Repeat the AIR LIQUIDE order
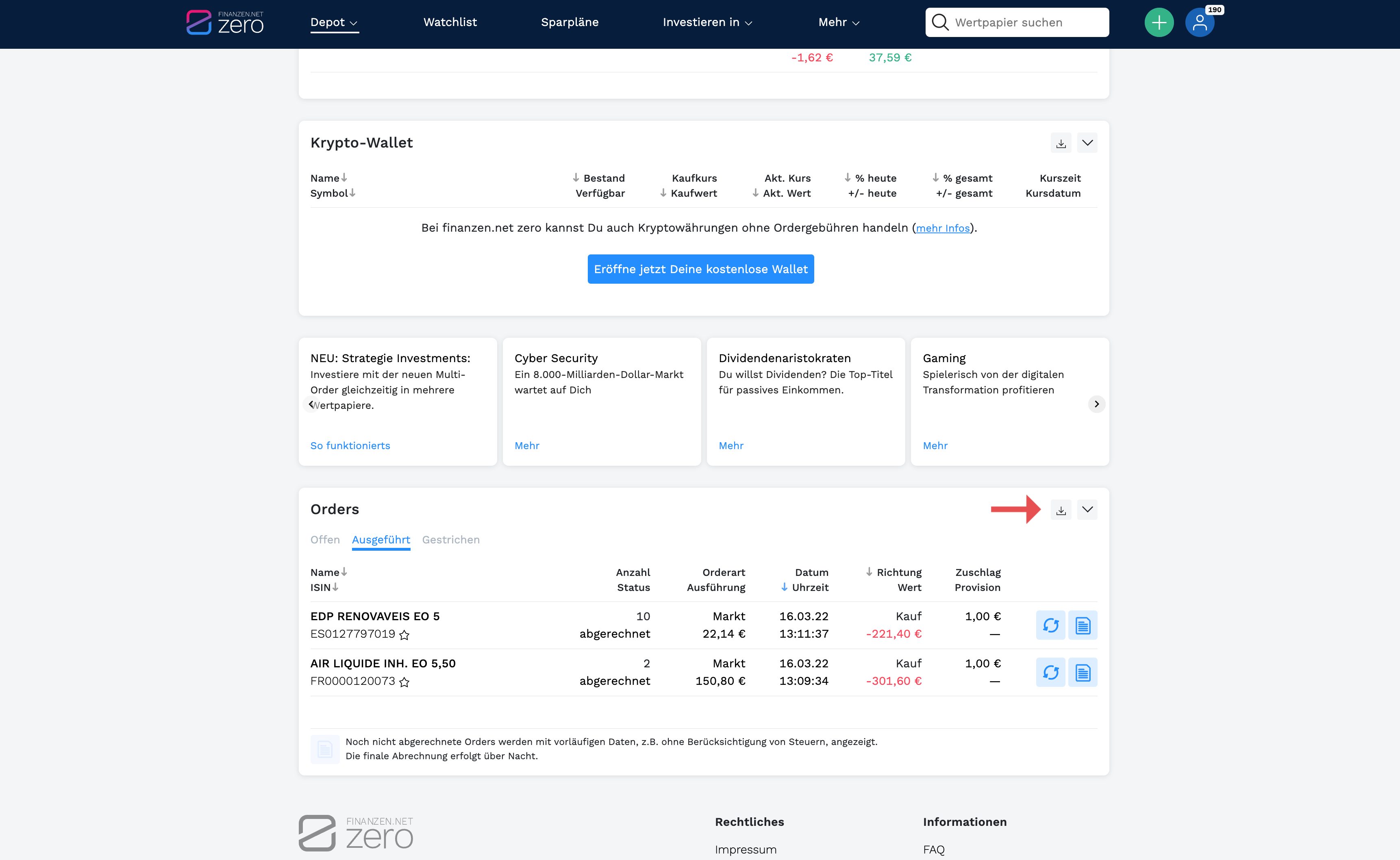Screen dimensions: 1400x860 [1050, 673]
